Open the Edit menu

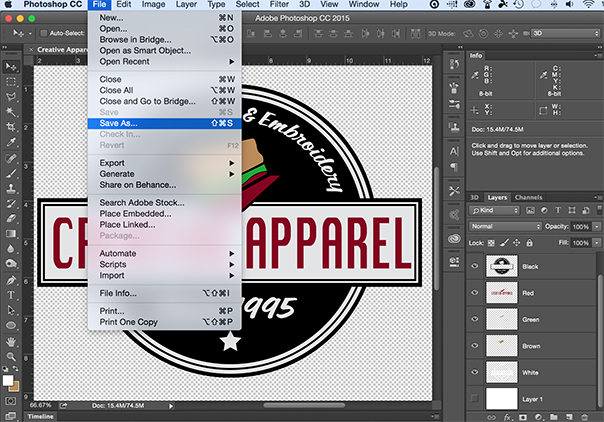[x=124, y=5]
